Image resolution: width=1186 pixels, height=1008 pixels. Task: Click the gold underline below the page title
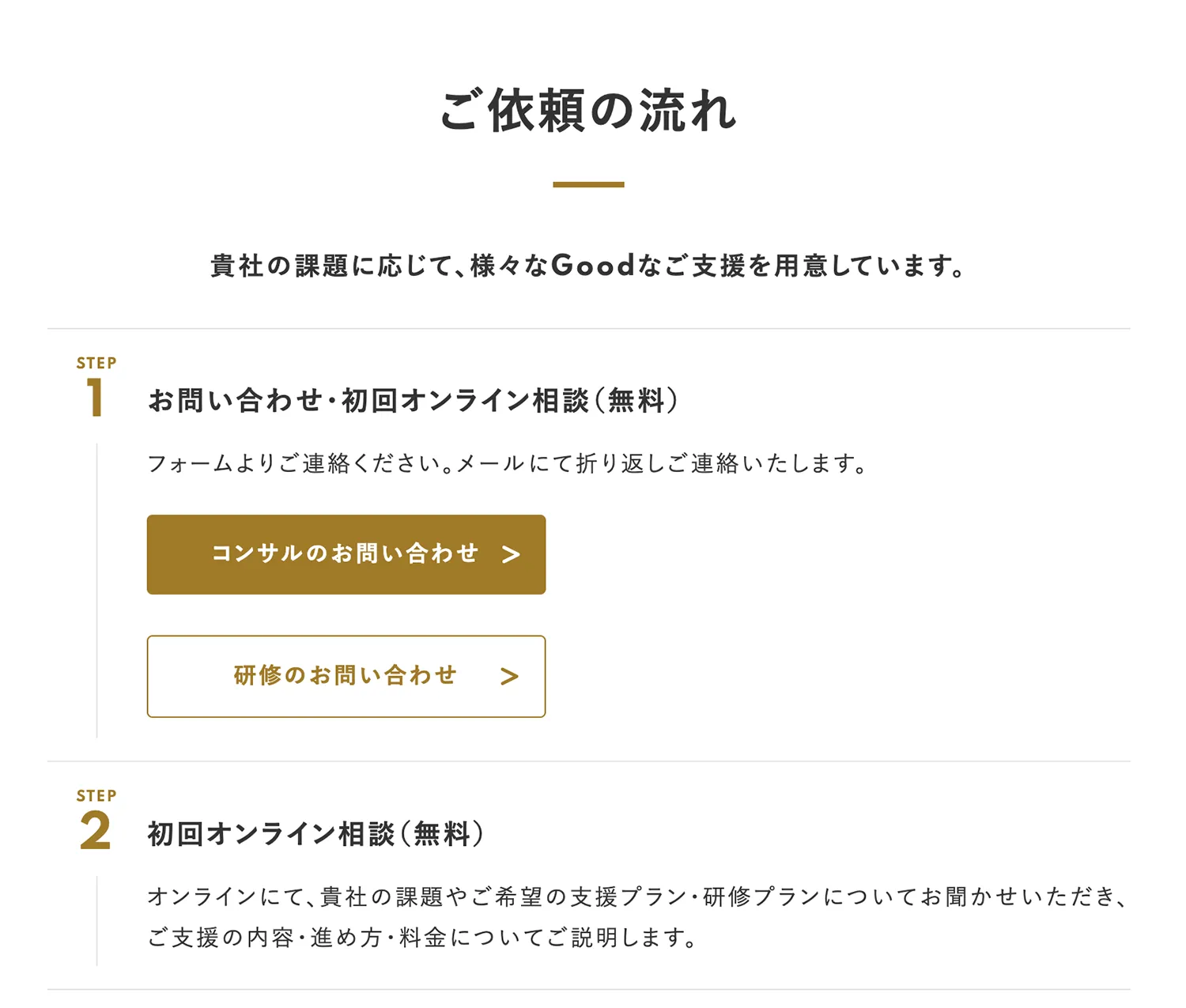[x=588, y=184]
